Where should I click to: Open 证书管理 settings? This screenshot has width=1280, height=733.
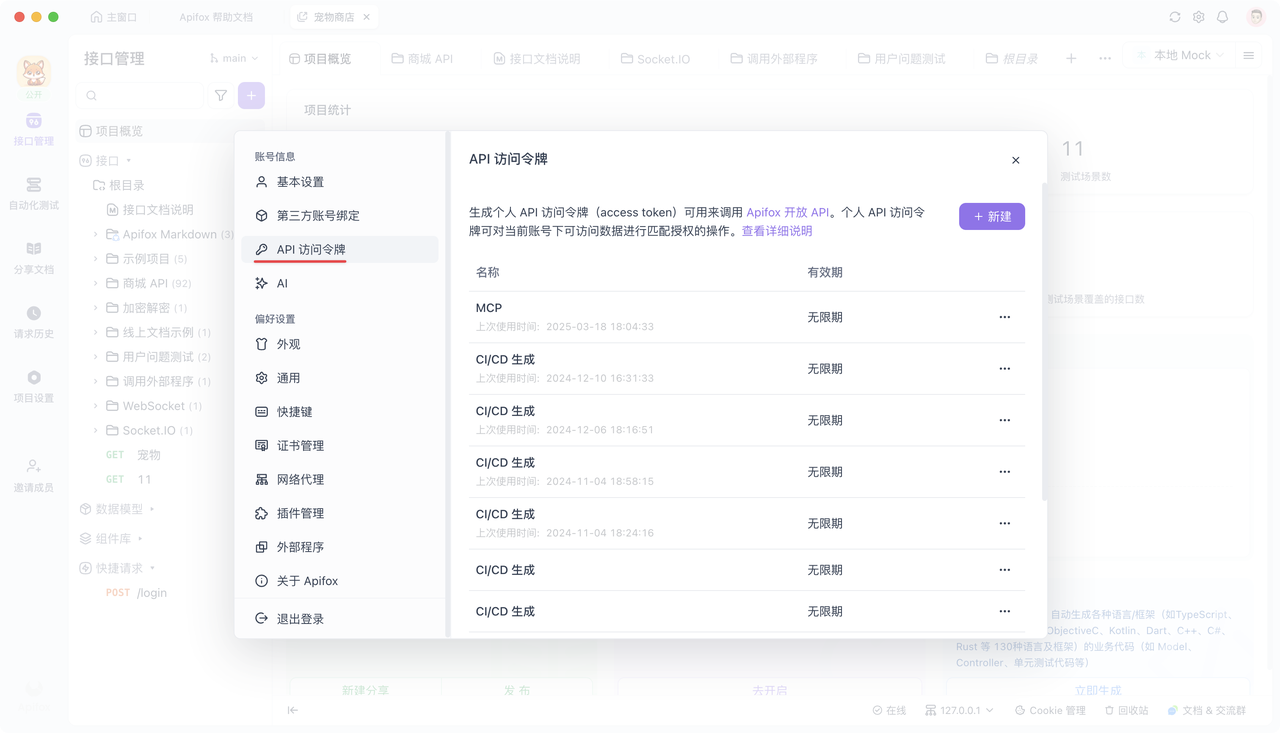tap(340, 446)
